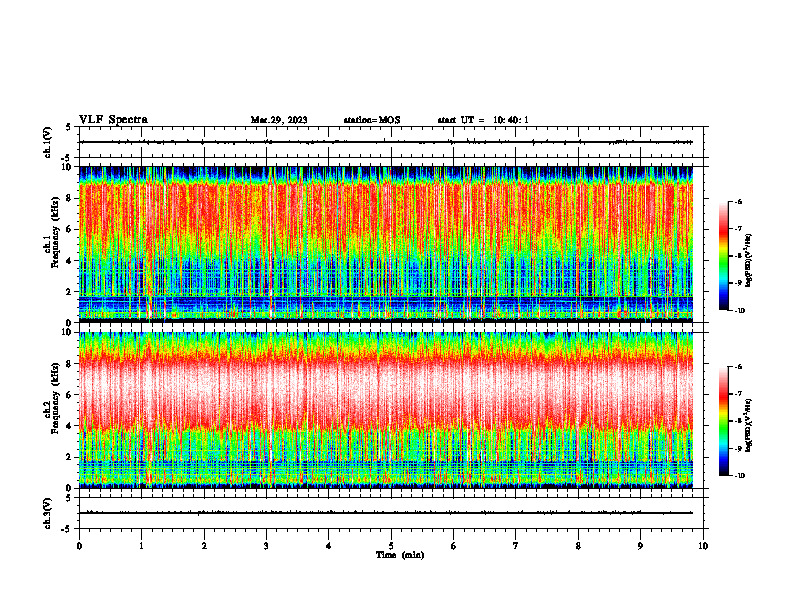Viewport: 792px width, 612px height.
Task: Click the 'Time (min)' axis label
Action: tap(400, 555)
